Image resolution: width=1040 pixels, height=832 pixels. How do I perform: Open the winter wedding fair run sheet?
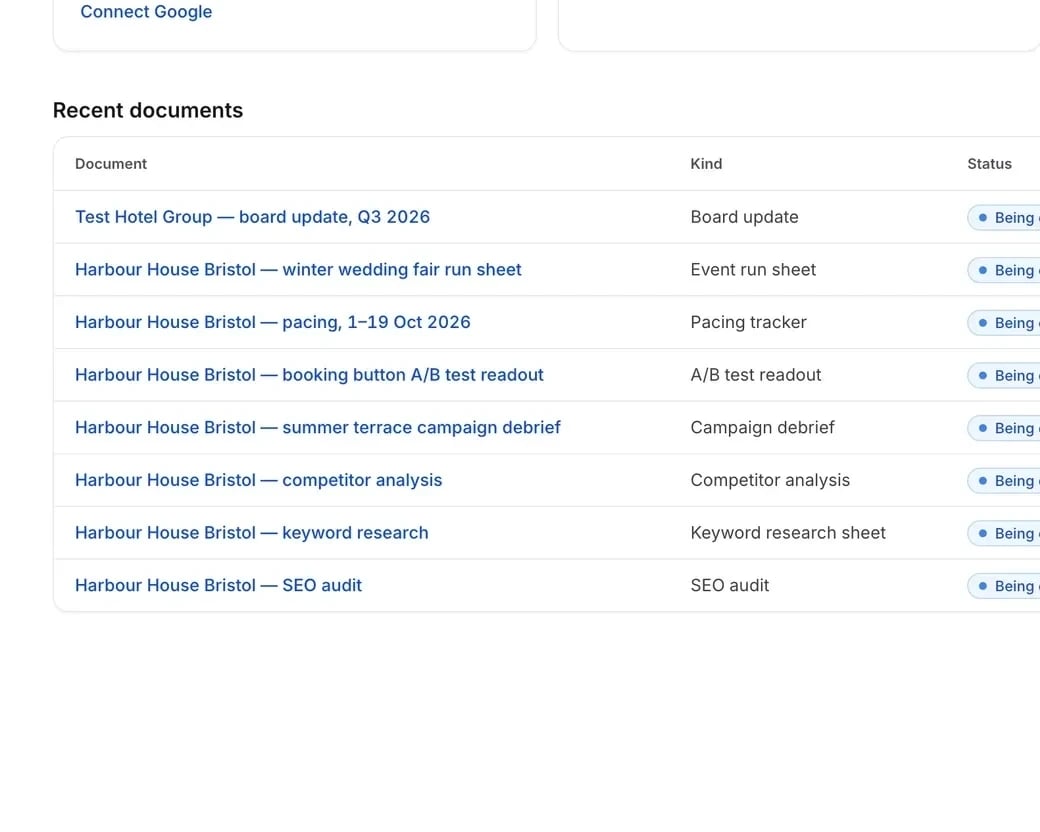(298, 269)
